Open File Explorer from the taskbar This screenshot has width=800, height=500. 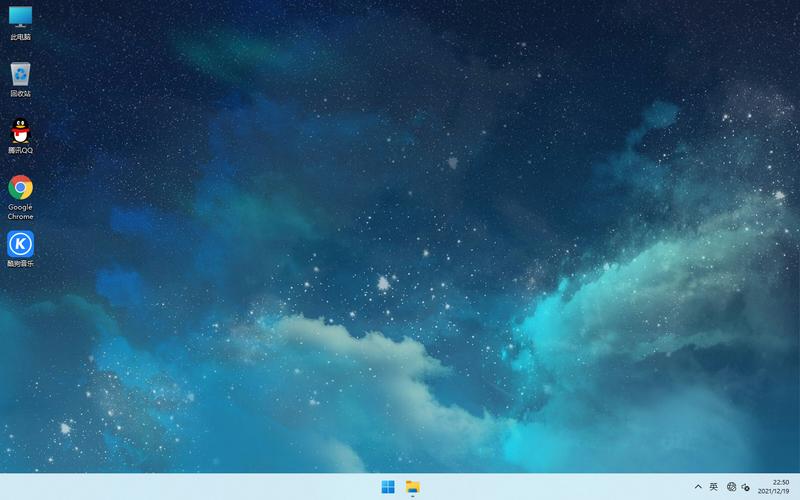(x=413, y=487)
